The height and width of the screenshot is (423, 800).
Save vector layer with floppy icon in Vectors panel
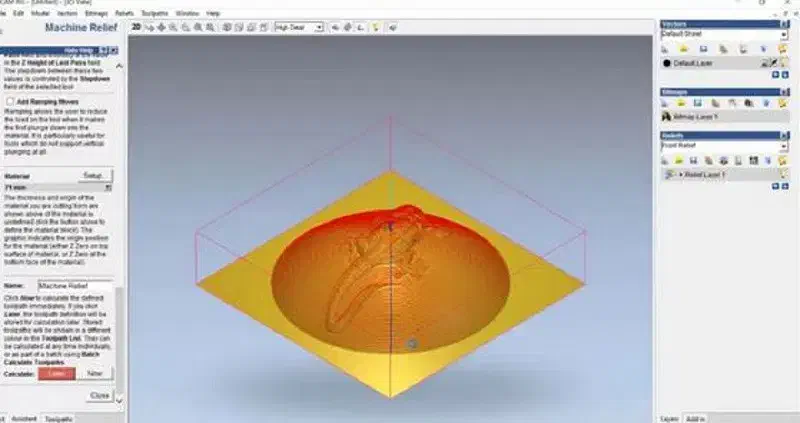pyautogui.click(x=704, y=49)
